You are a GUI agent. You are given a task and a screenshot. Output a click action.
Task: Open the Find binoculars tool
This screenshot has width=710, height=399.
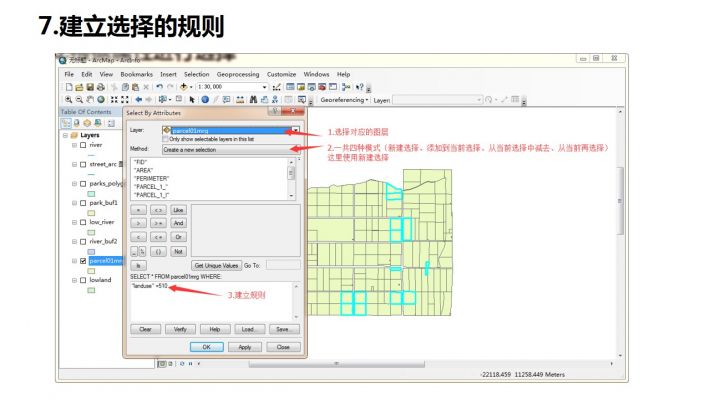click(x=253, y=100)
